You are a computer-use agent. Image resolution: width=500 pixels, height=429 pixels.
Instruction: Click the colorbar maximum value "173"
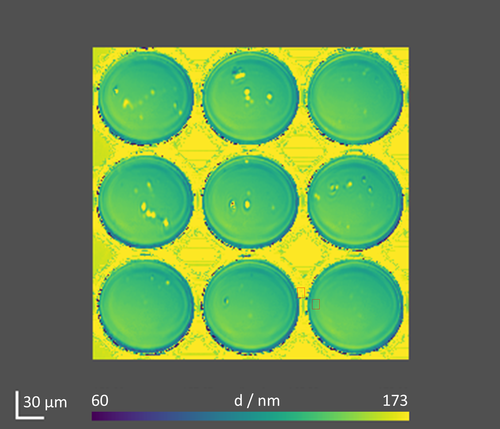(x=395, y=401)
